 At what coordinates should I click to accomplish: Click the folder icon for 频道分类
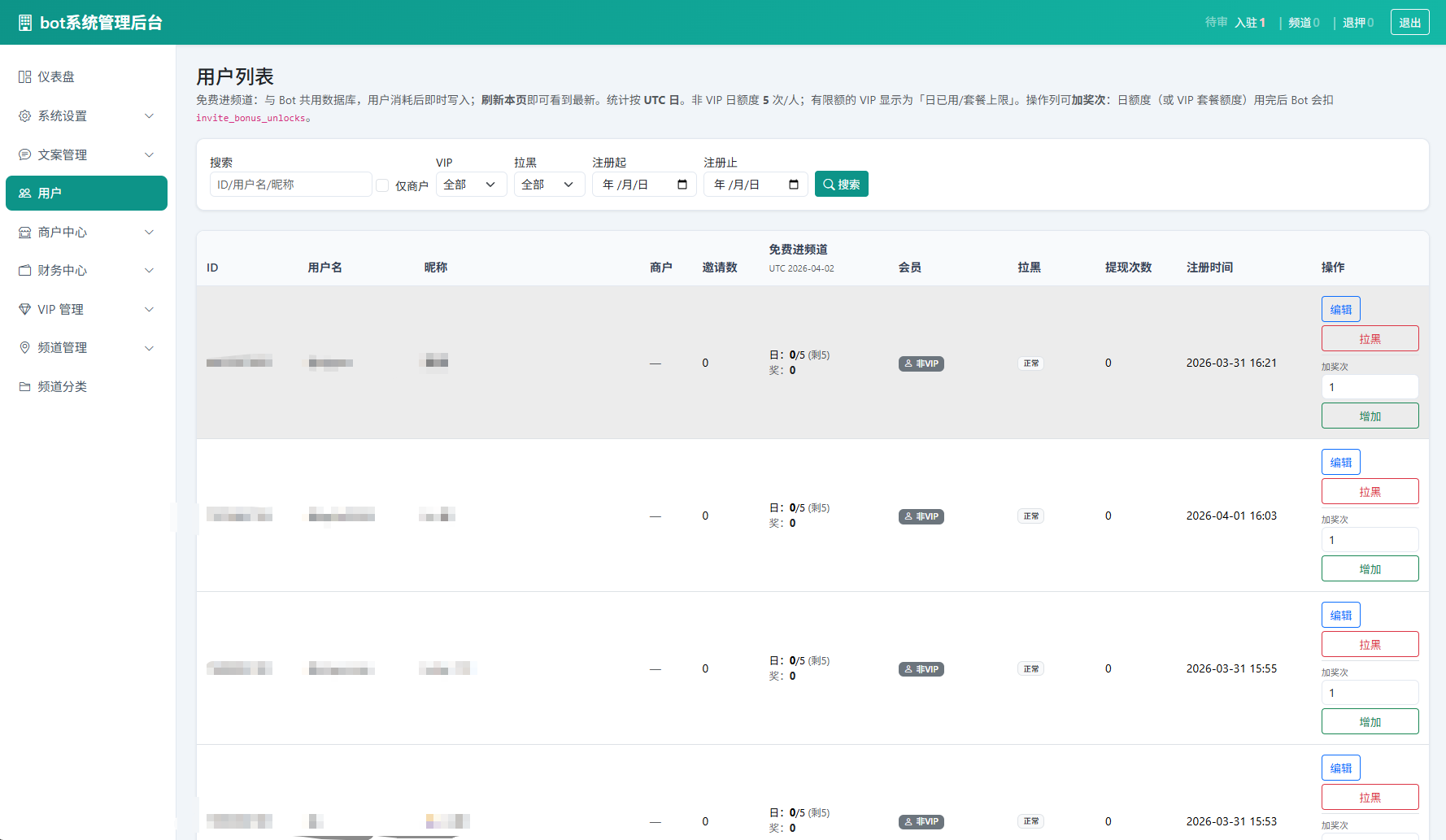coord(24,387)
